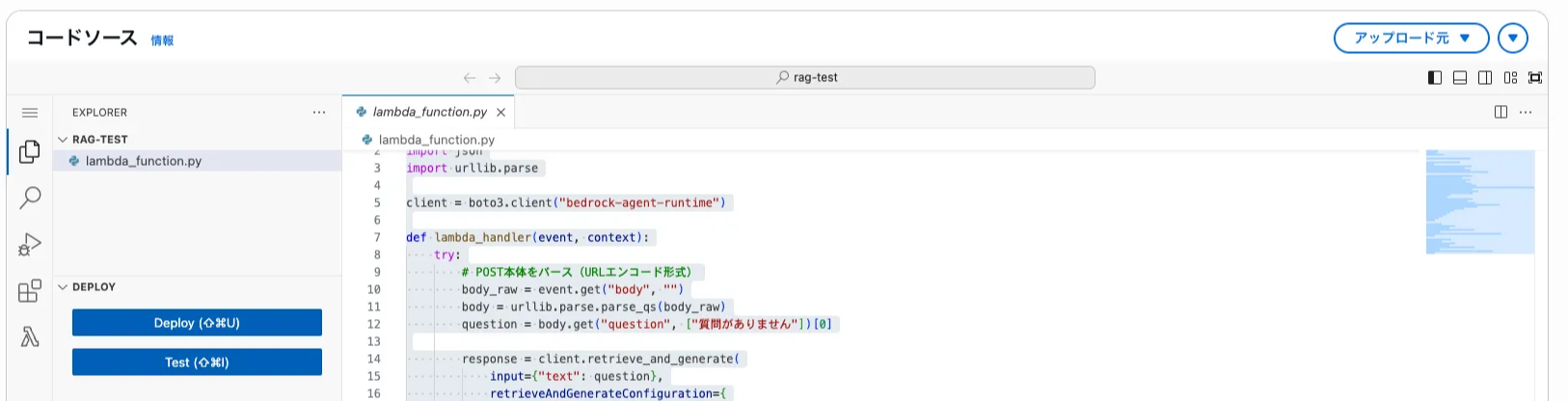Open the customize layout icon
Screen dimensions: 1568x401
(1510, 78)
